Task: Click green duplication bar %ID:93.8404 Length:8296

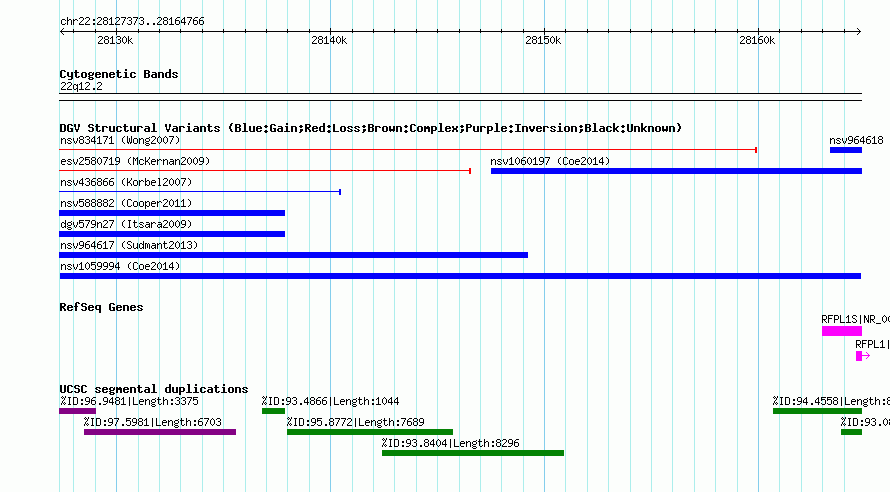Action: pos(473,453)
